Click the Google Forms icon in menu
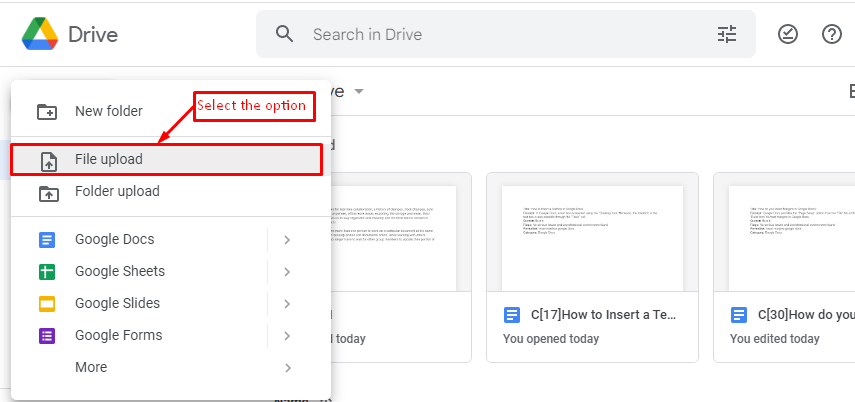This screenshot has width=855, height=402. 47,335
